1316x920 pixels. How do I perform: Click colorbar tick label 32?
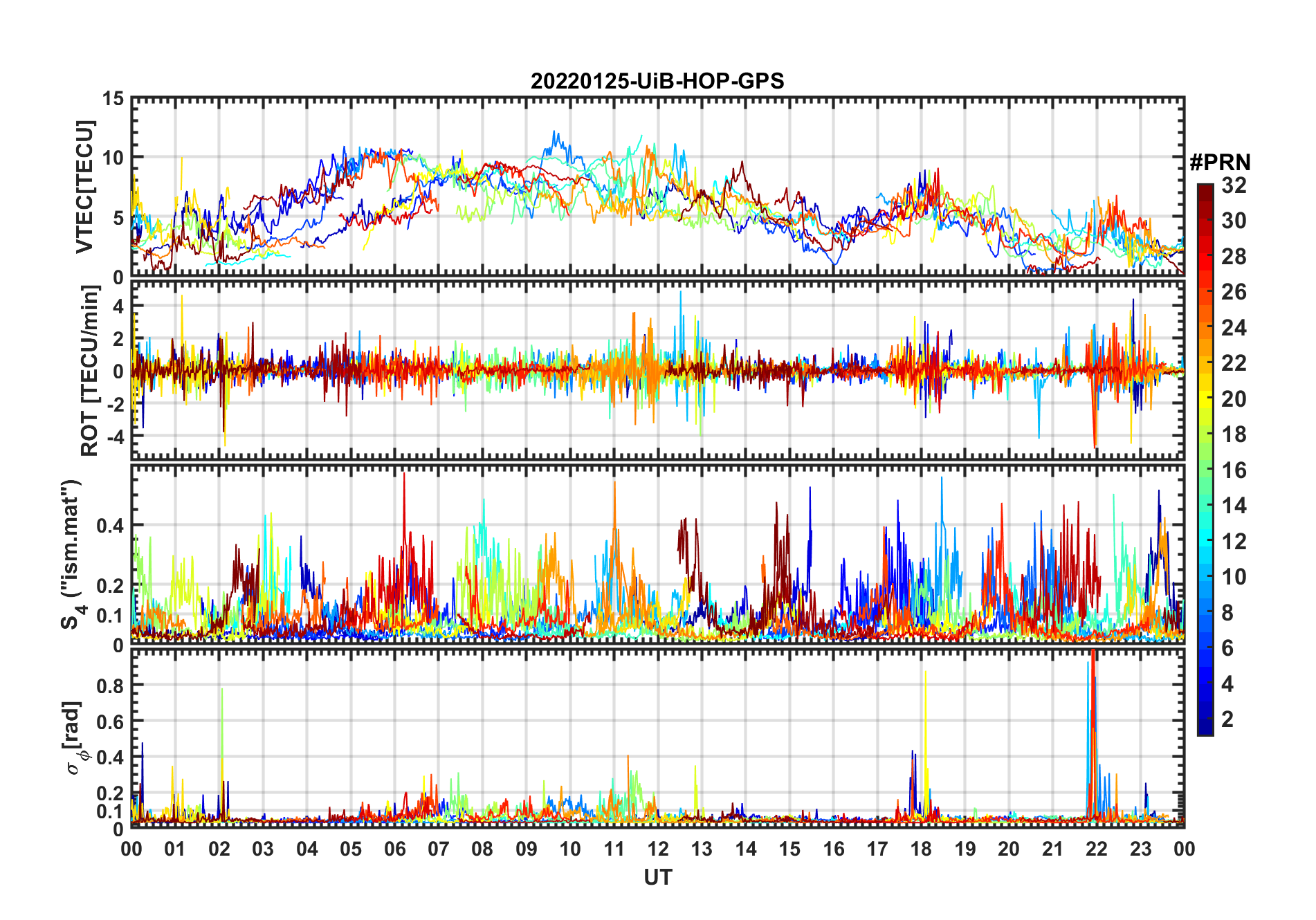coord(1234,185)
